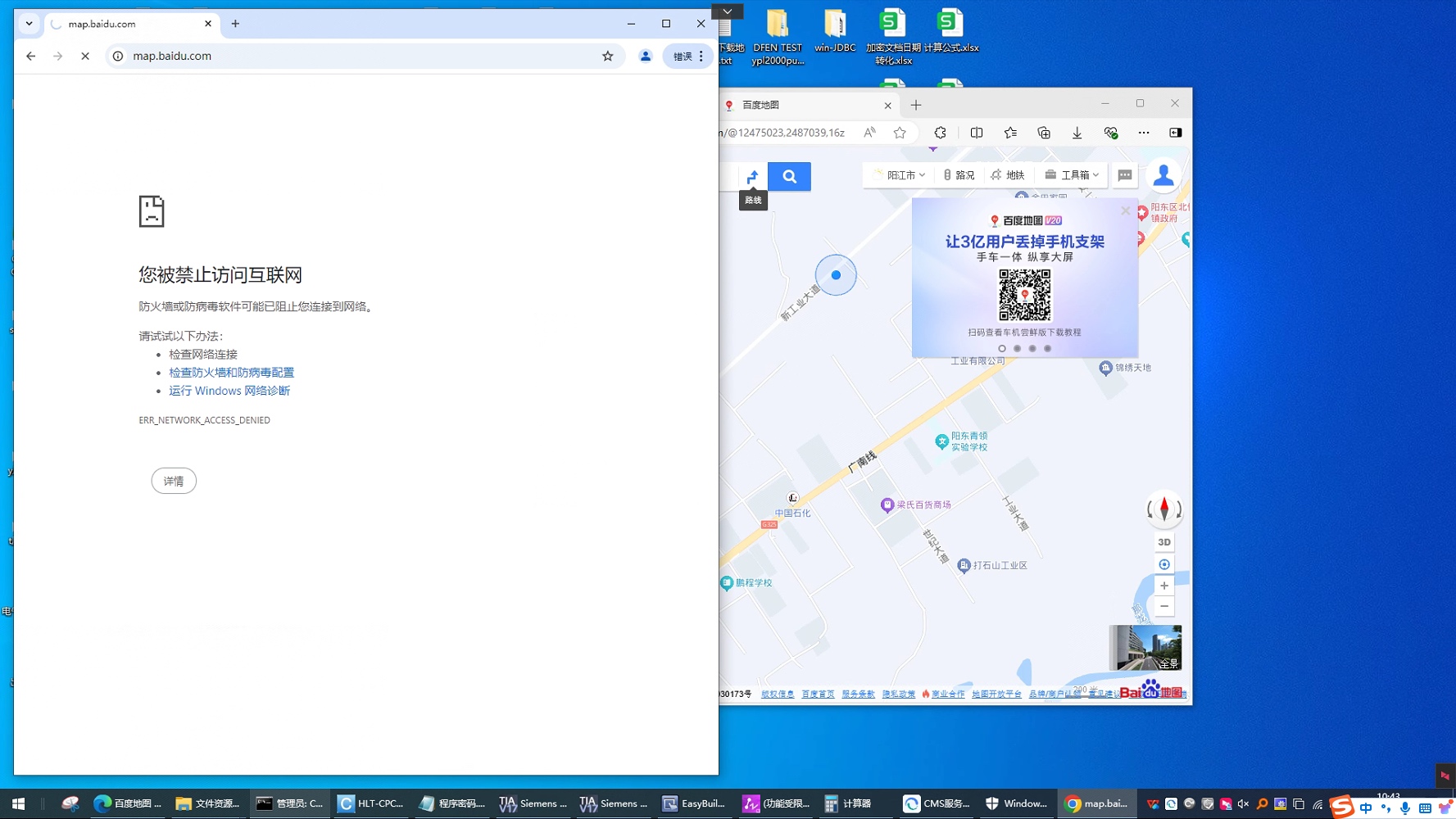Click the 梁氏百货商场 map marker
The height and width of the screenshot is (819, 1456).
click(x=887, y=505)
